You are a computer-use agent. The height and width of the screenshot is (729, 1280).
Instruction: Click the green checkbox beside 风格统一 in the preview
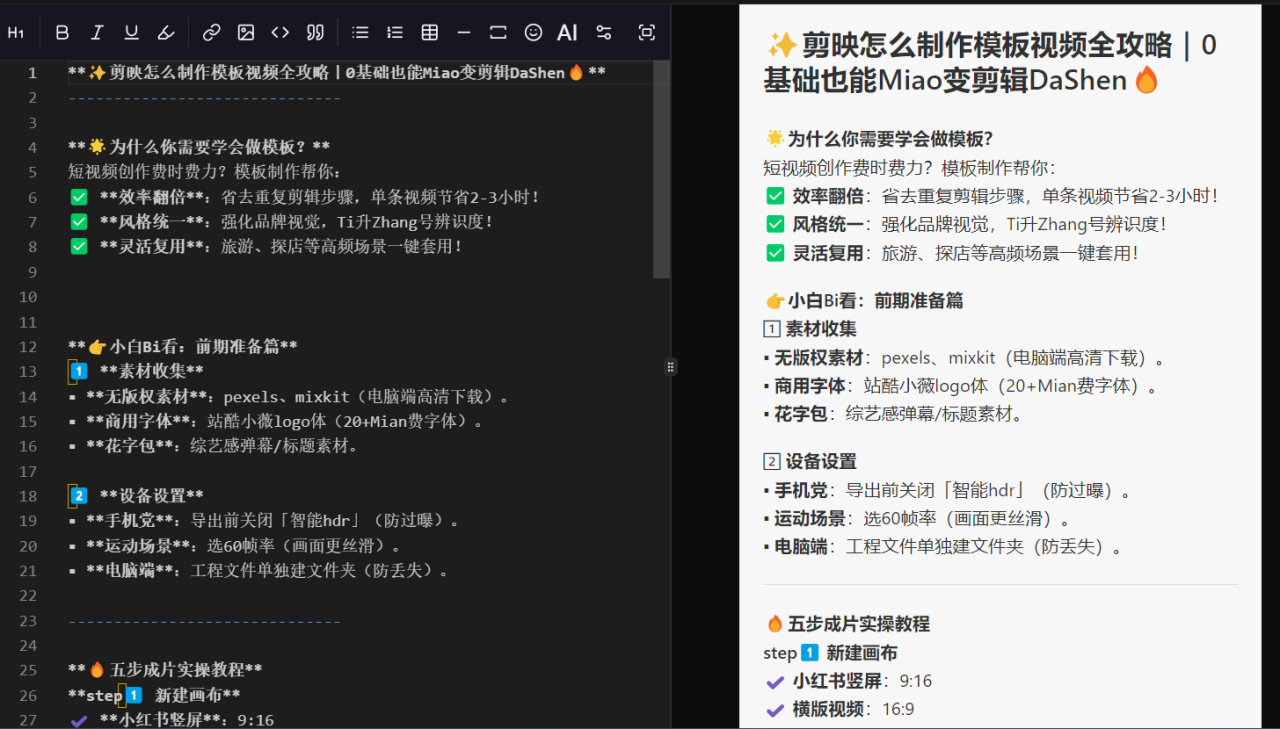point(775,224)
